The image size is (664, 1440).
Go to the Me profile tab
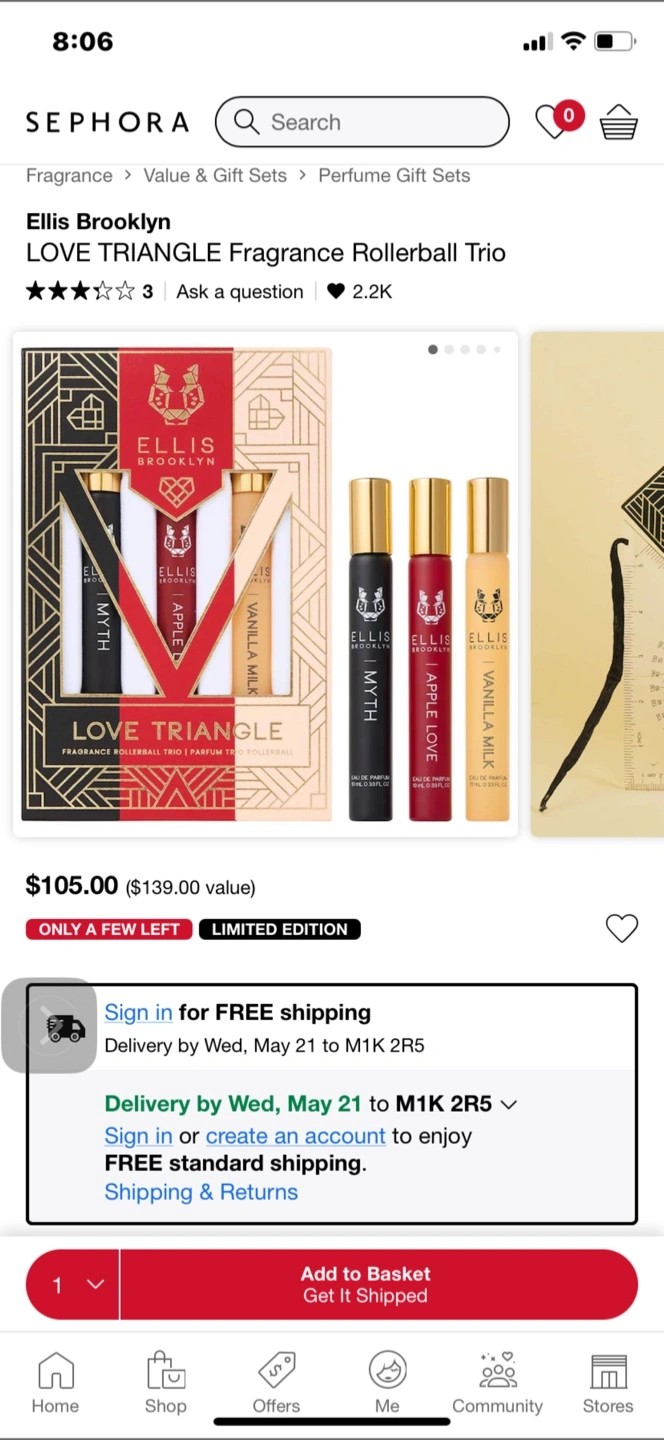click(387, 1383)
